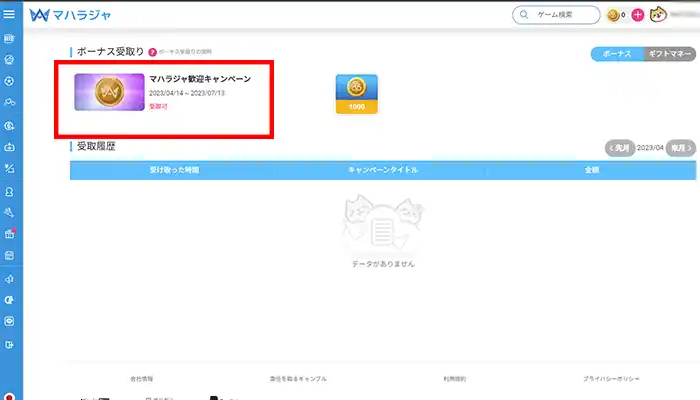Click the gift box icon in sidebar
This screenshot has height=400, width=700.
click(10, 234)
